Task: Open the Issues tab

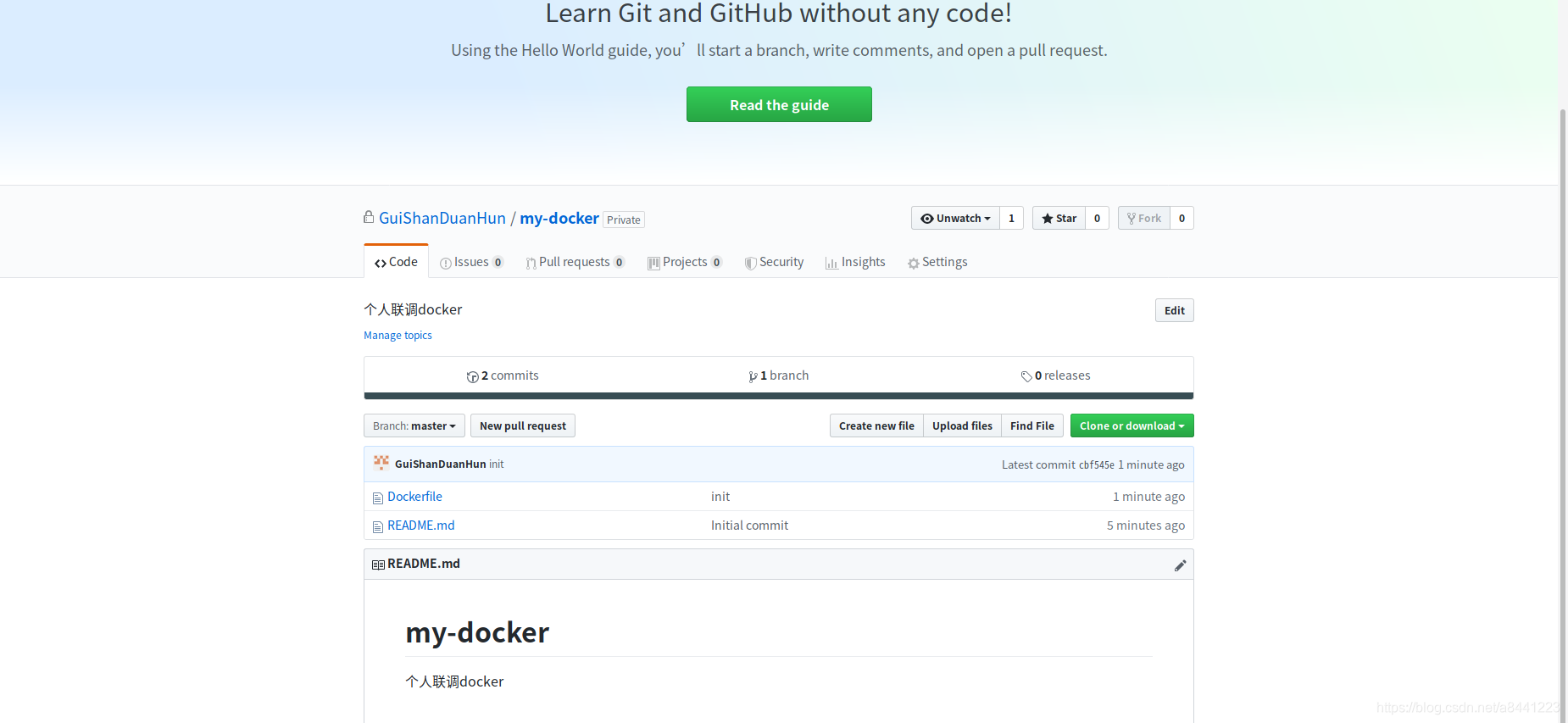Action: 472,262
